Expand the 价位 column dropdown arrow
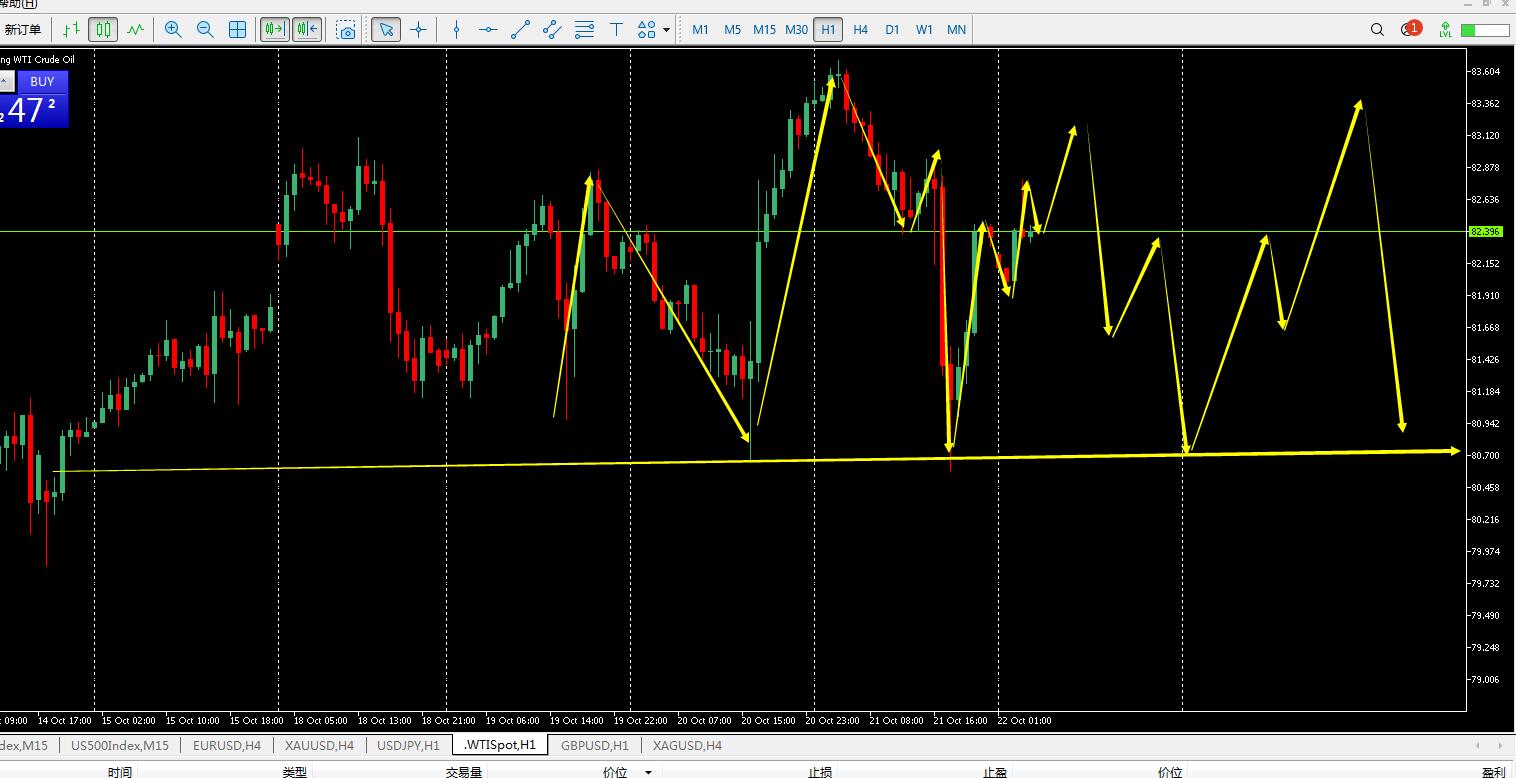This screenshot has width=1516, height=778. (648, 773)
